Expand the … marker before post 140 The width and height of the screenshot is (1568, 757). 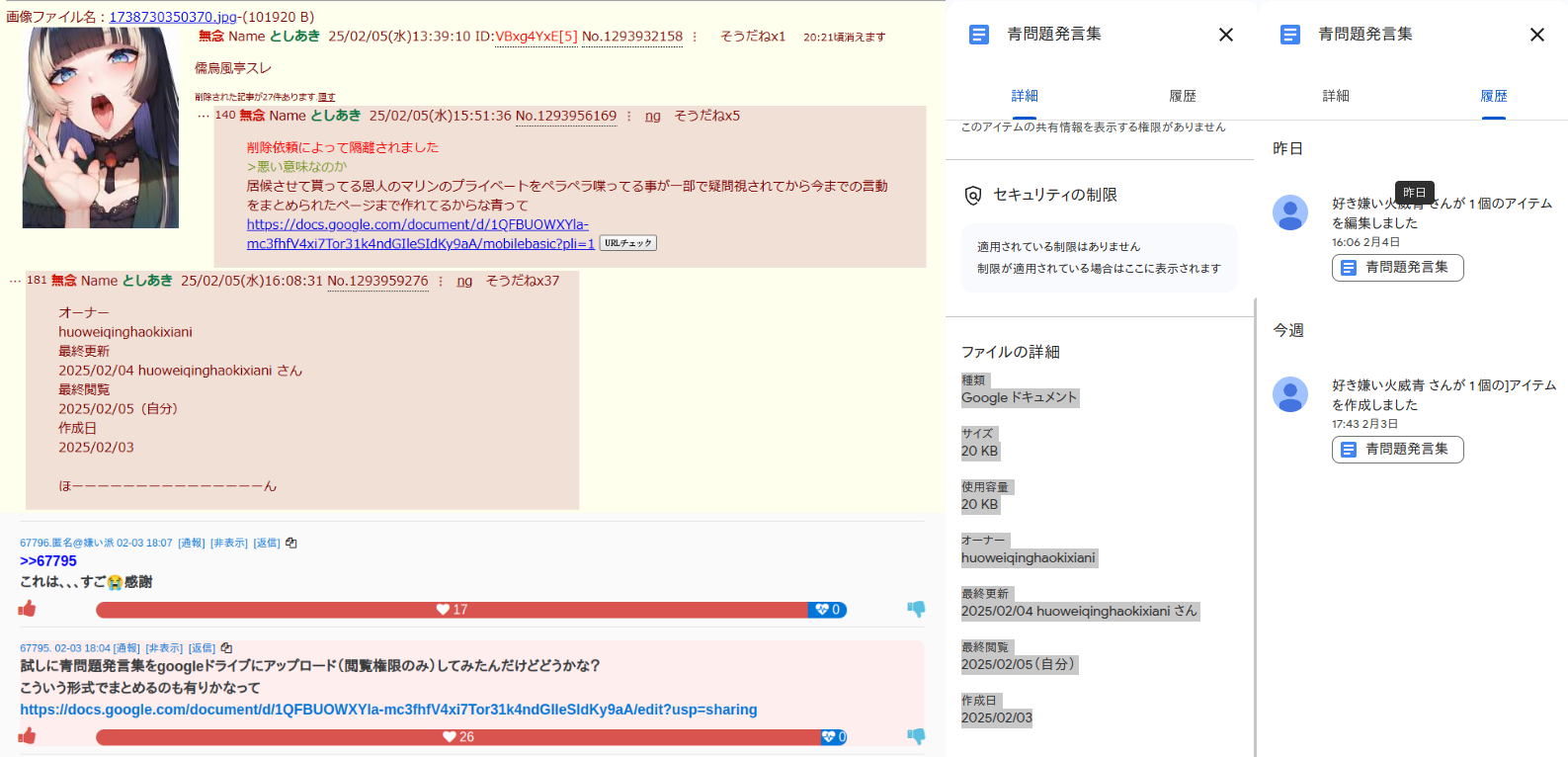click(x=204, y=116)
